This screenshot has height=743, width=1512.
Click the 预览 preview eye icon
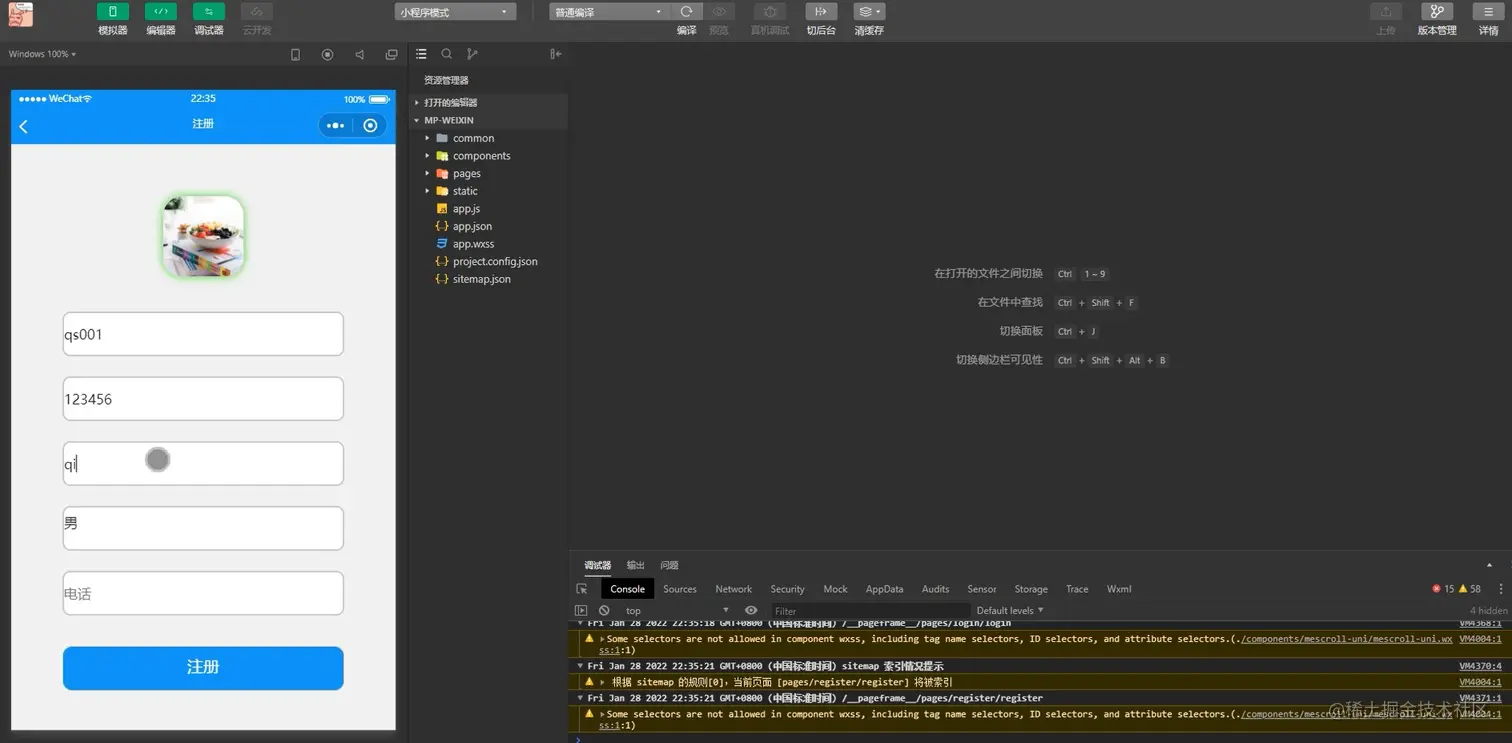719,12
